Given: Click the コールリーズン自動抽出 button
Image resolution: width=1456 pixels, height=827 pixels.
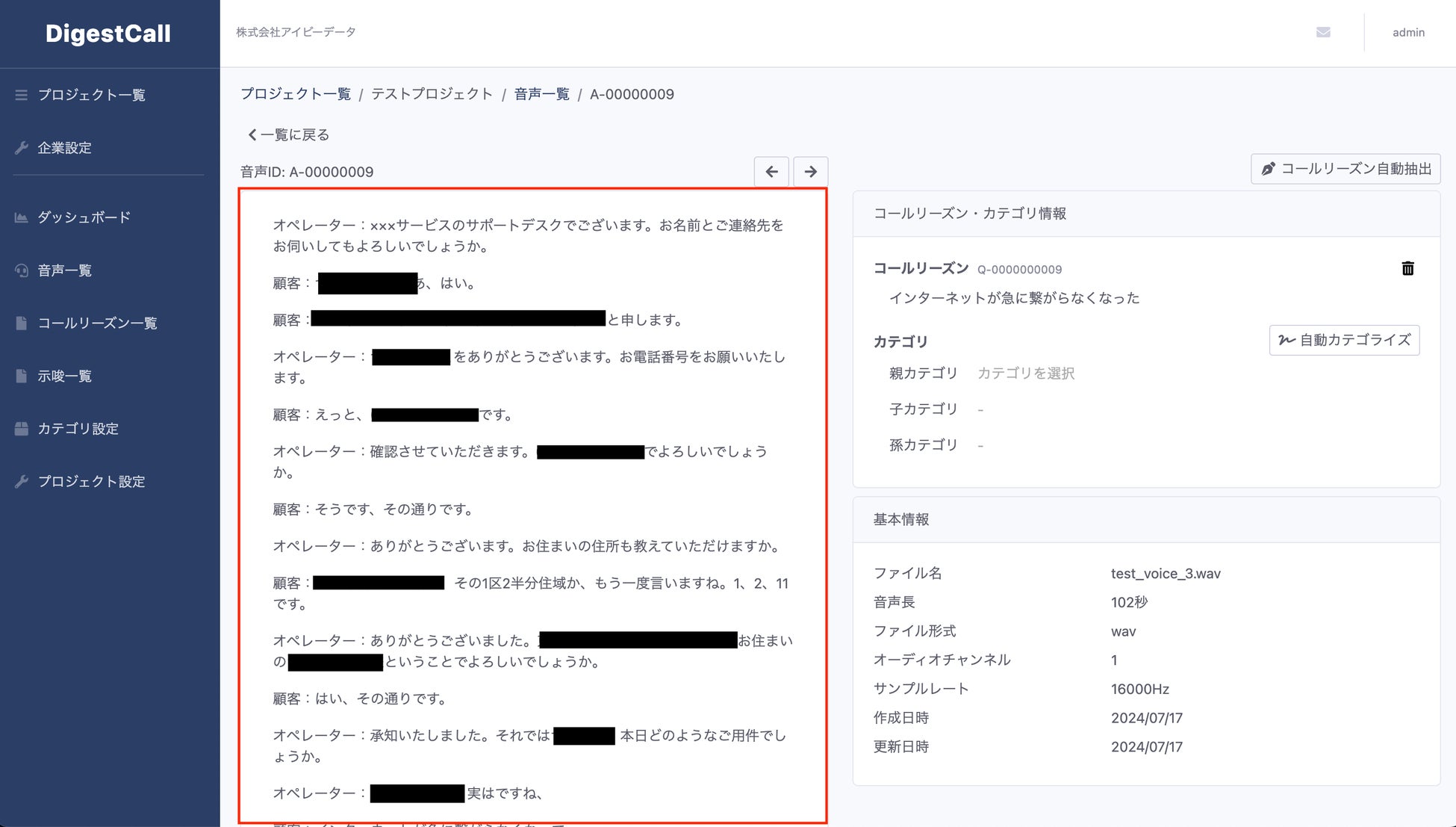Looking at the screenshot, I should [x=1345, y=169].
